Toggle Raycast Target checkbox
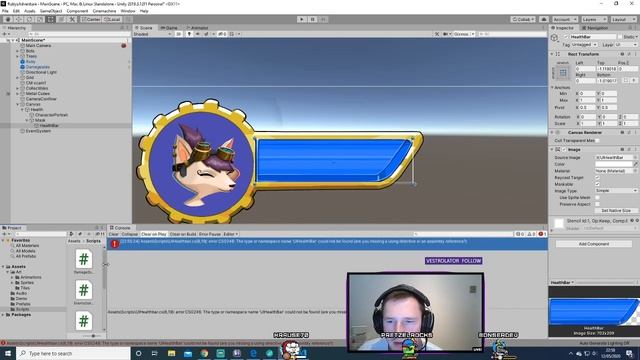This screenshot has width=640, height=360. coord(598,178)
